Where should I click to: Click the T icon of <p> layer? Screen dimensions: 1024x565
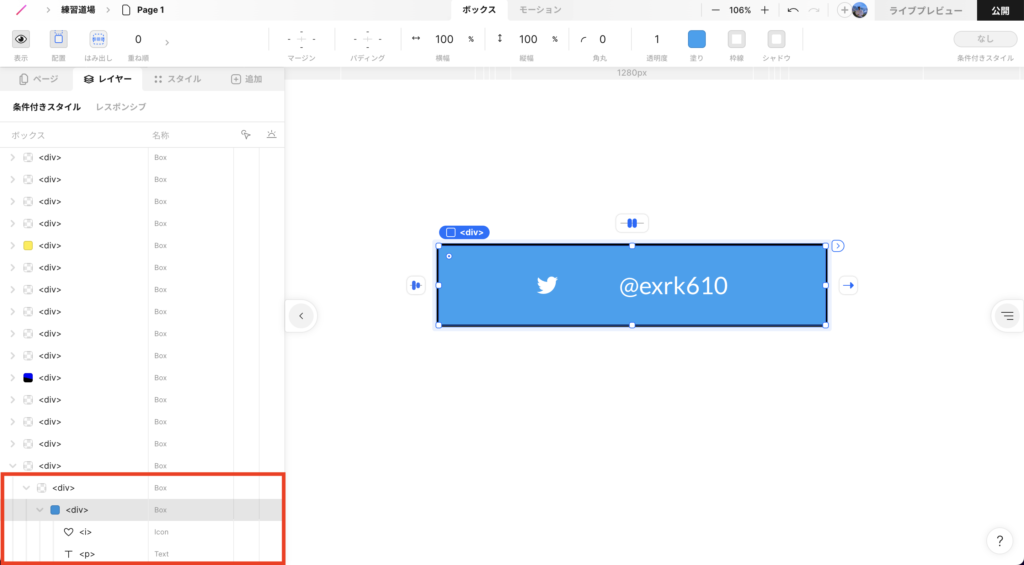[x=69, y=554]
